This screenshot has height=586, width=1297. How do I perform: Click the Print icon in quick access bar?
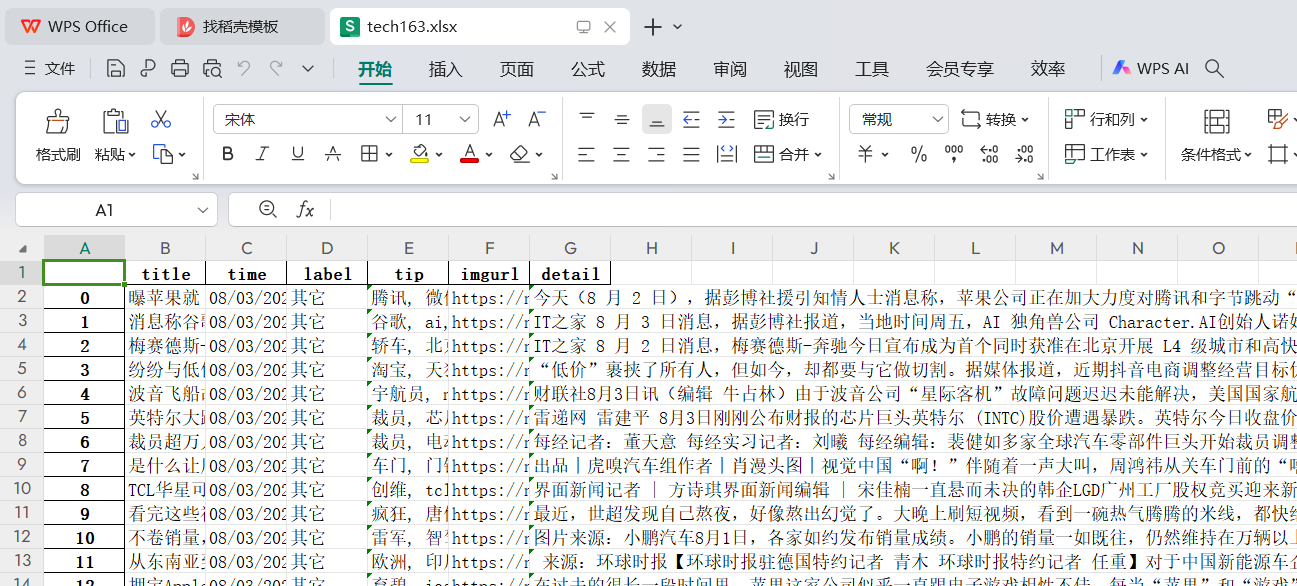pyautogui.click(x=180, y=68)
